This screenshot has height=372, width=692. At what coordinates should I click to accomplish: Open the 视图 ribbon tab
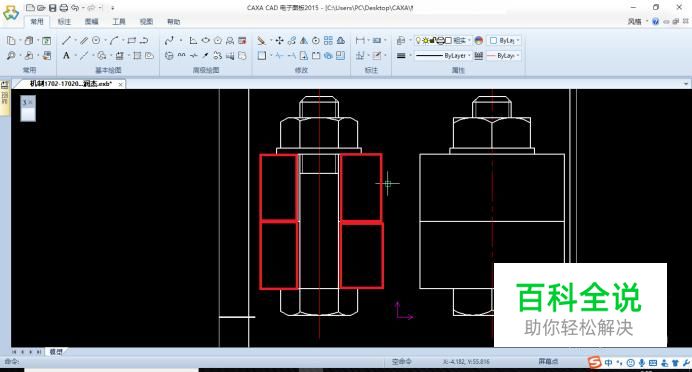(146, 21)
